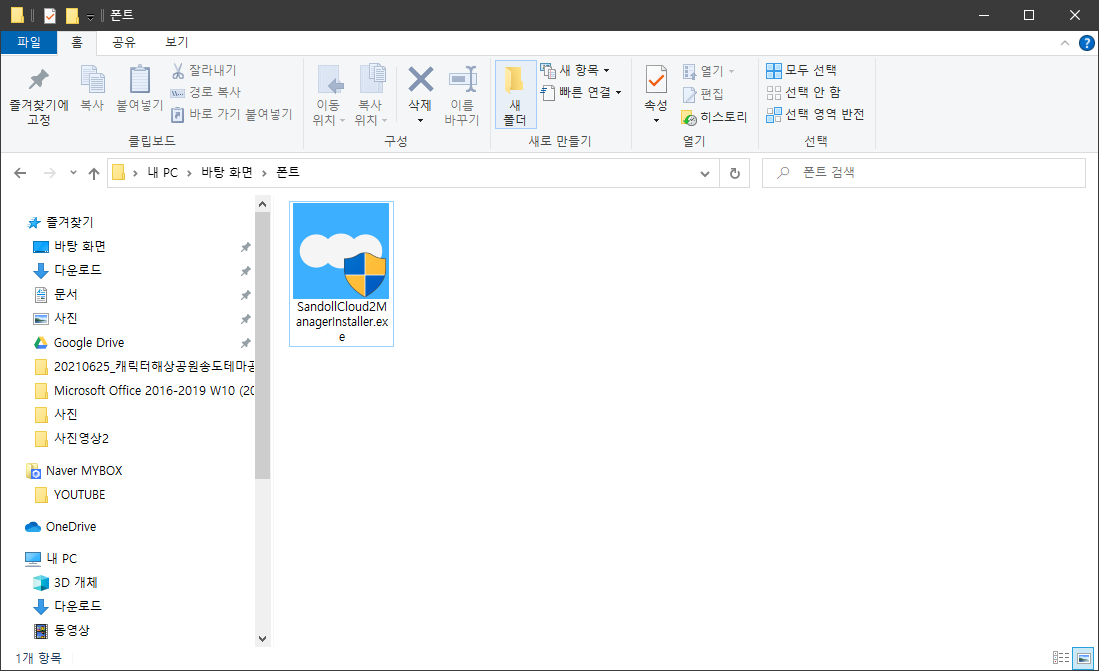Switch to the 보기 view tab
This screenshot has width=1099, height=671.
tap(177, 42)
